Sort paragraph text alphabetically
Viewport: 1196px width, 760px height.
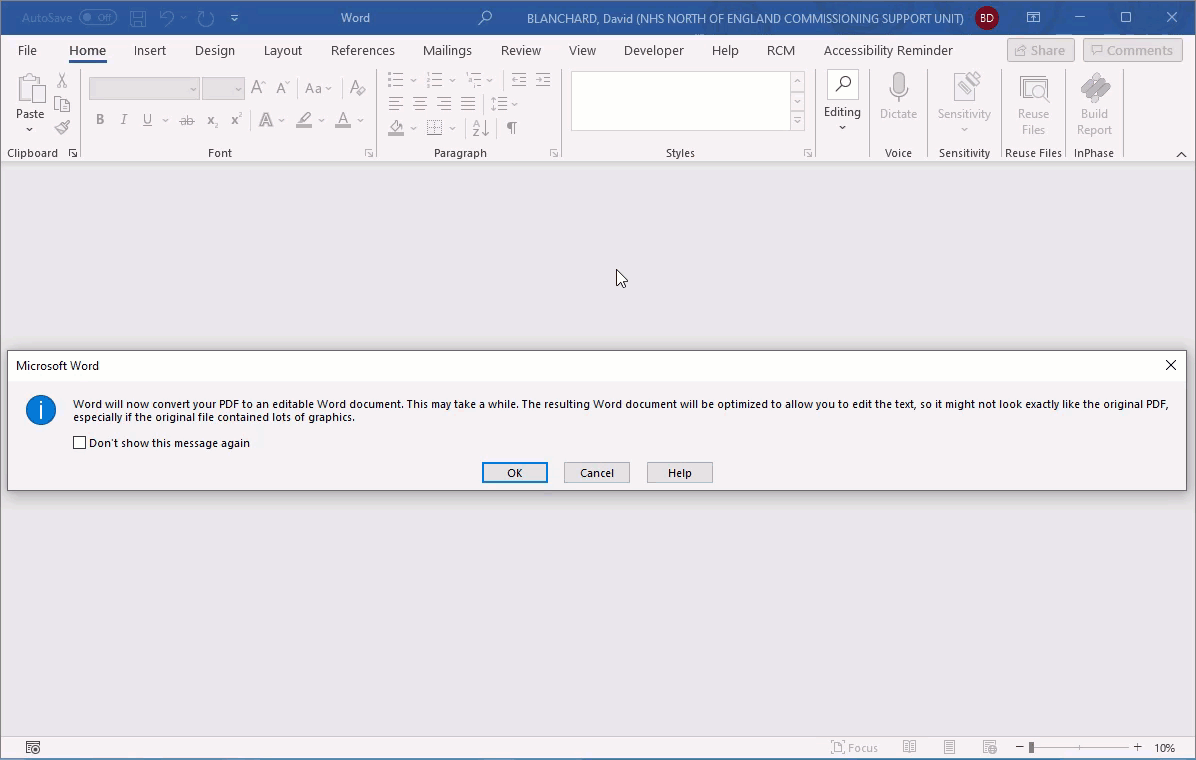point(481,127)
